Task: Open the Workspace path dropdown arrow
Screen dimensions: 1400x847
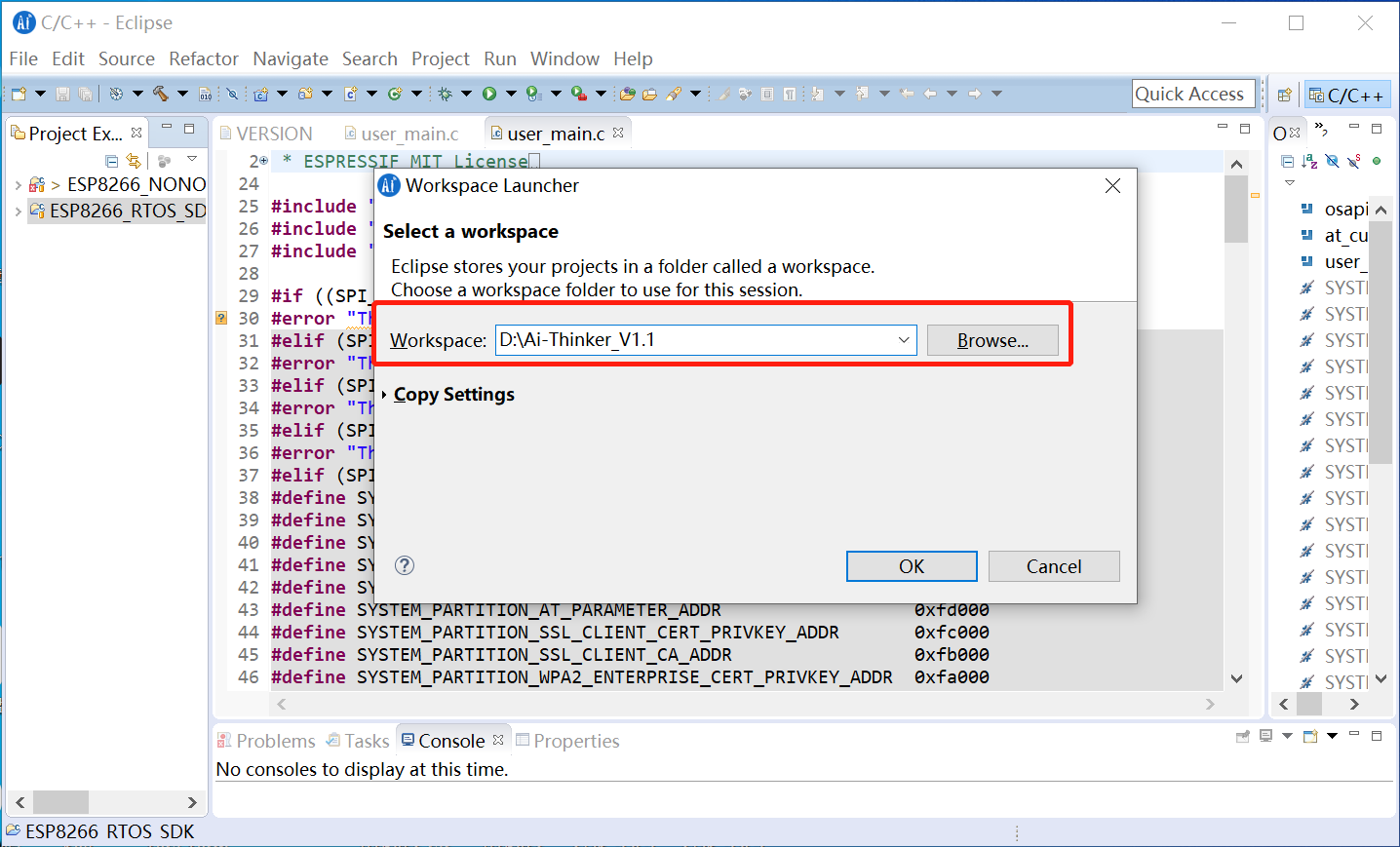Action: coord(904,340)
